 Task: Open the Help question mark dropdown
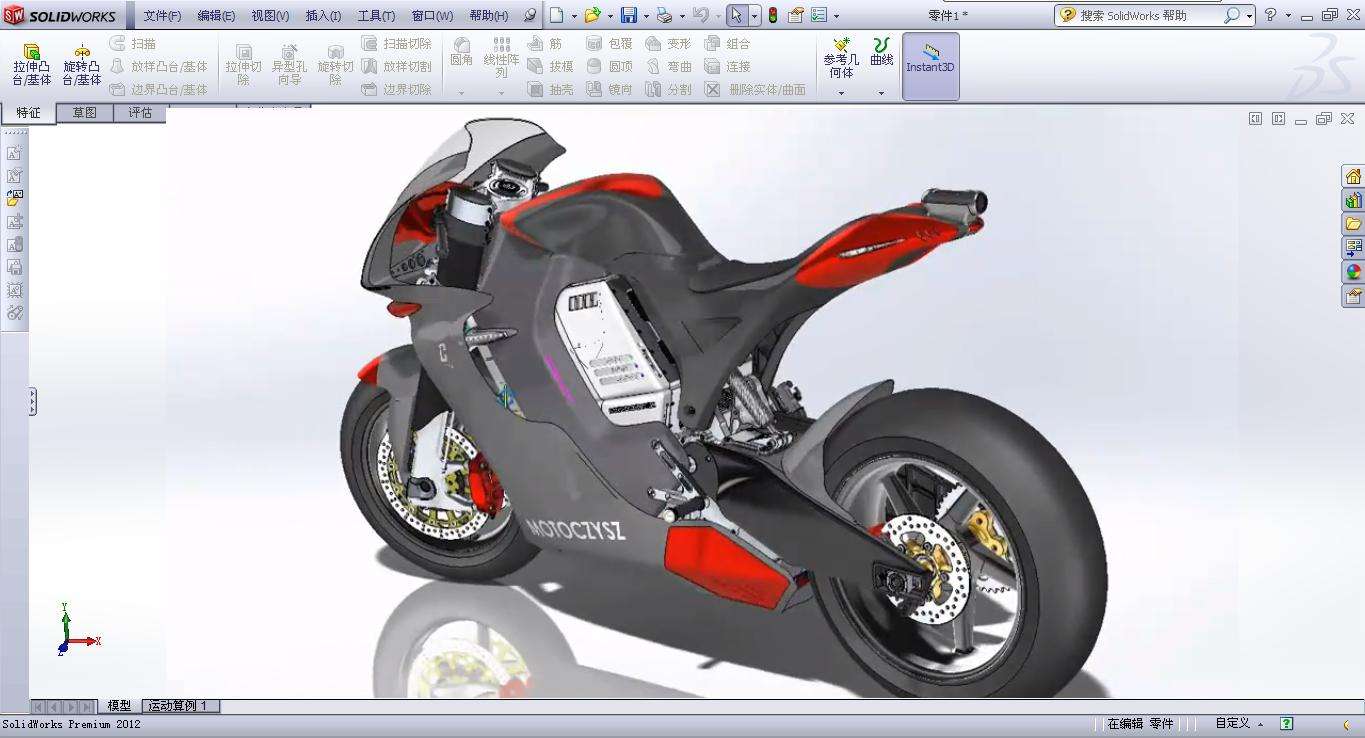tap(1288, 16)
